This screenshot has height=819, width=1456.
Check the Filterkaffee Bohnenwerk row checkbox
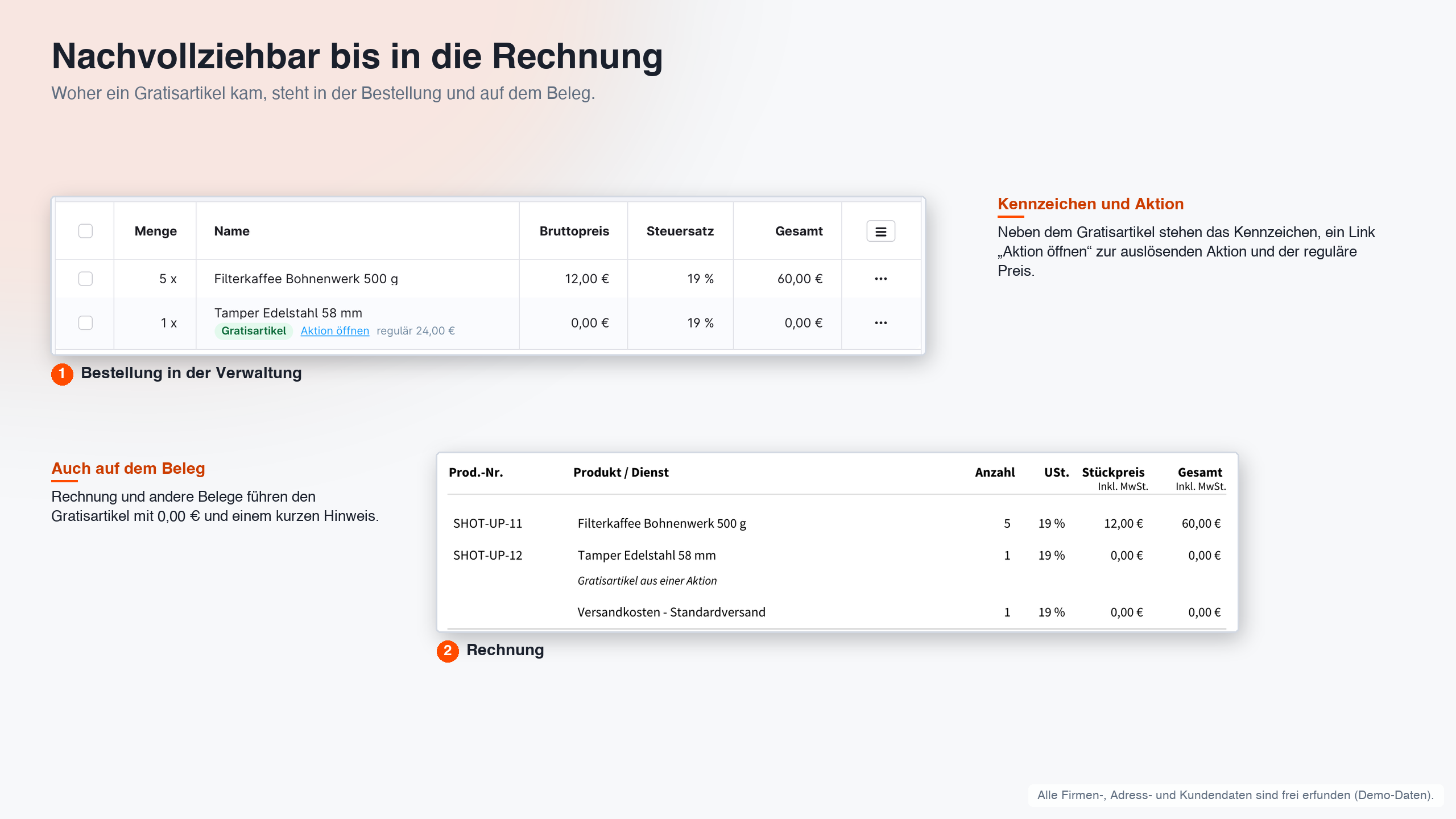tap(85, 279)
